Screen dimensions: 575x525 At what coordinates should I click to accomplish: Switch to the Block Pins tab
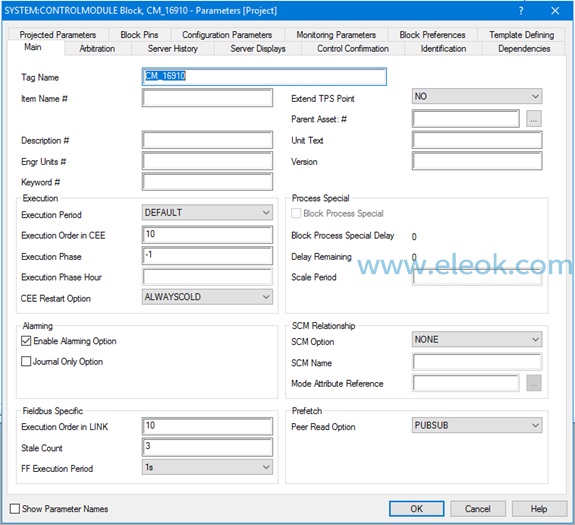(x=139, y=35)
